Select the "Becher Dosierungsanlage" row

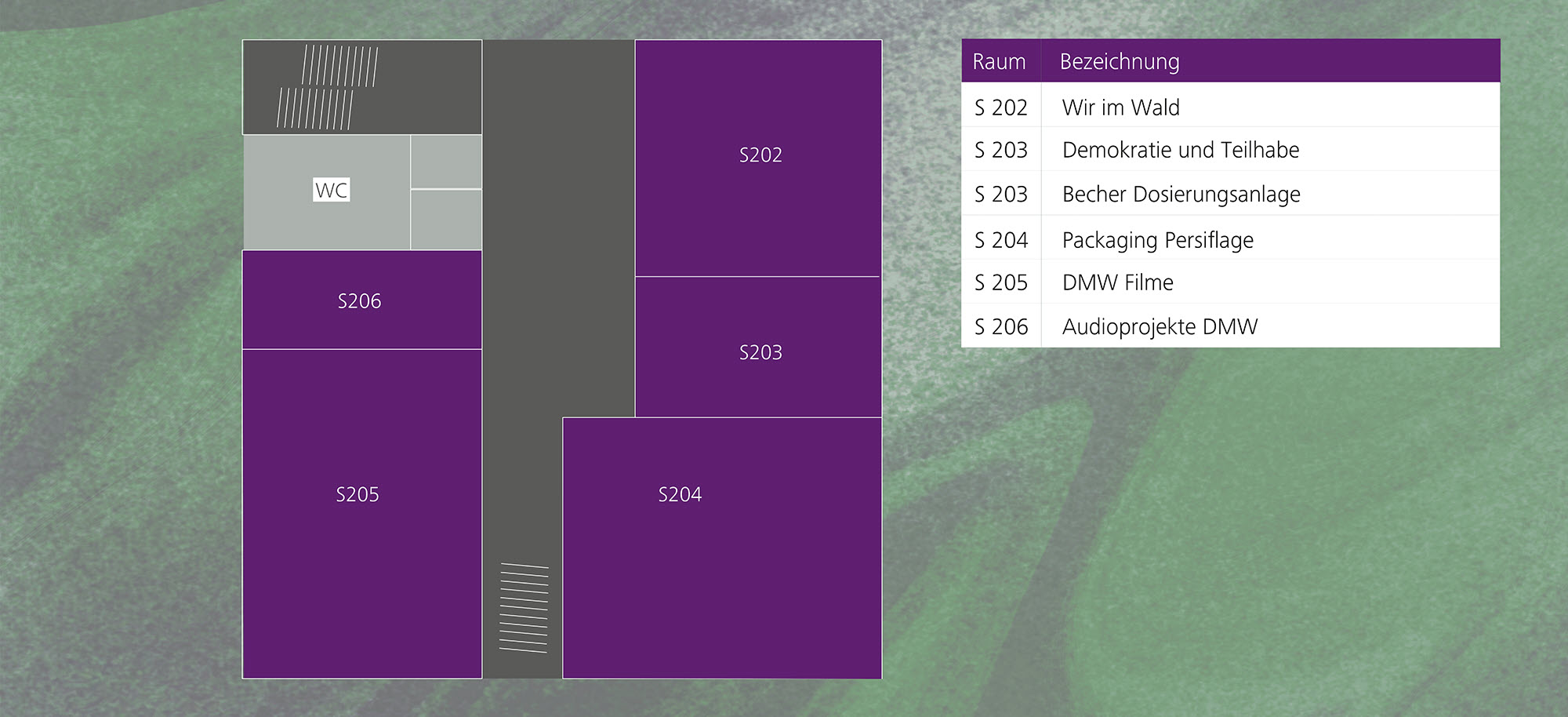coord(1181,194)
